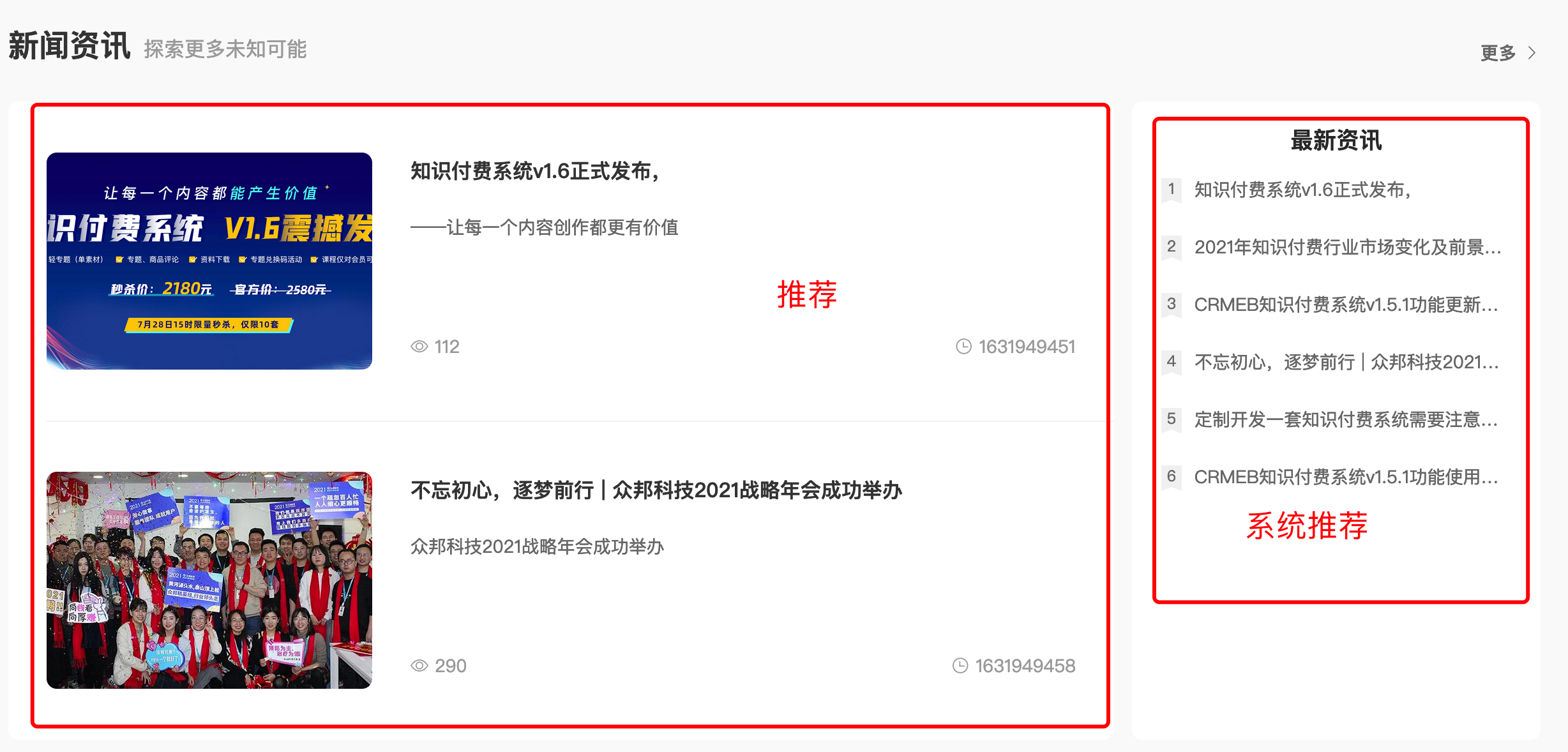Click the eye view-count icon beside 290
1568x752 pixels.
click(419, 666)
